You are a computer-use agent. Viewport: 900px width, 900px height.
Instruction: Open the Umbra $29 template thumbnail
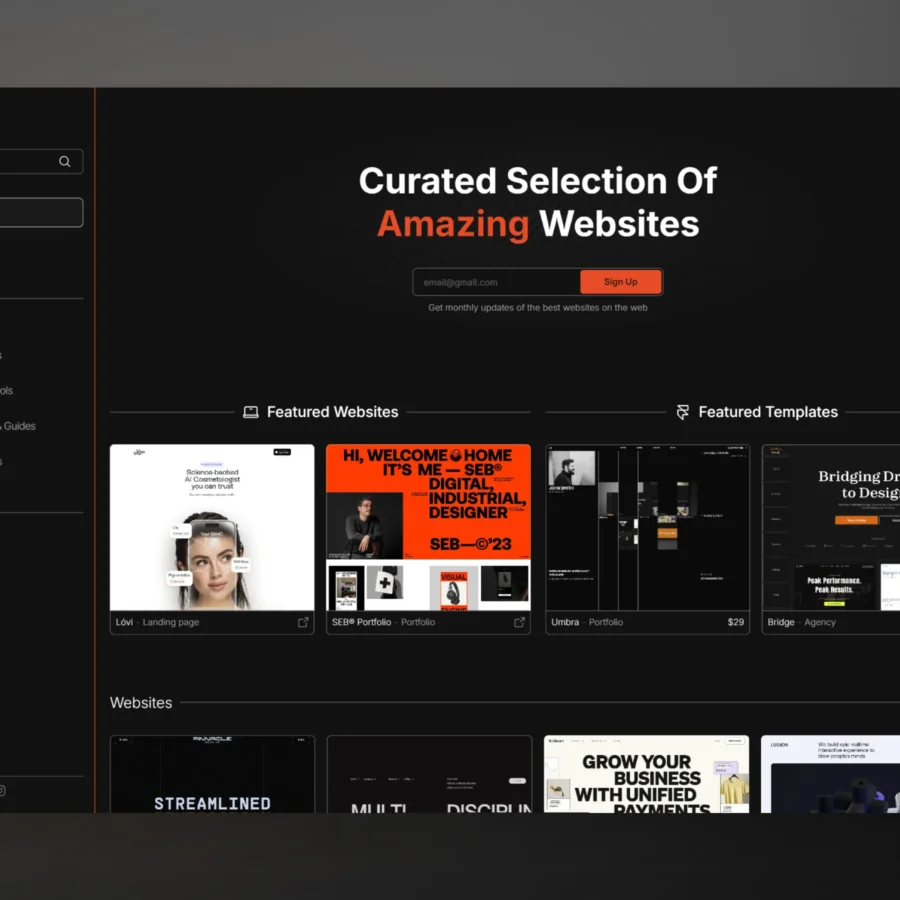(x=647, y=525)
